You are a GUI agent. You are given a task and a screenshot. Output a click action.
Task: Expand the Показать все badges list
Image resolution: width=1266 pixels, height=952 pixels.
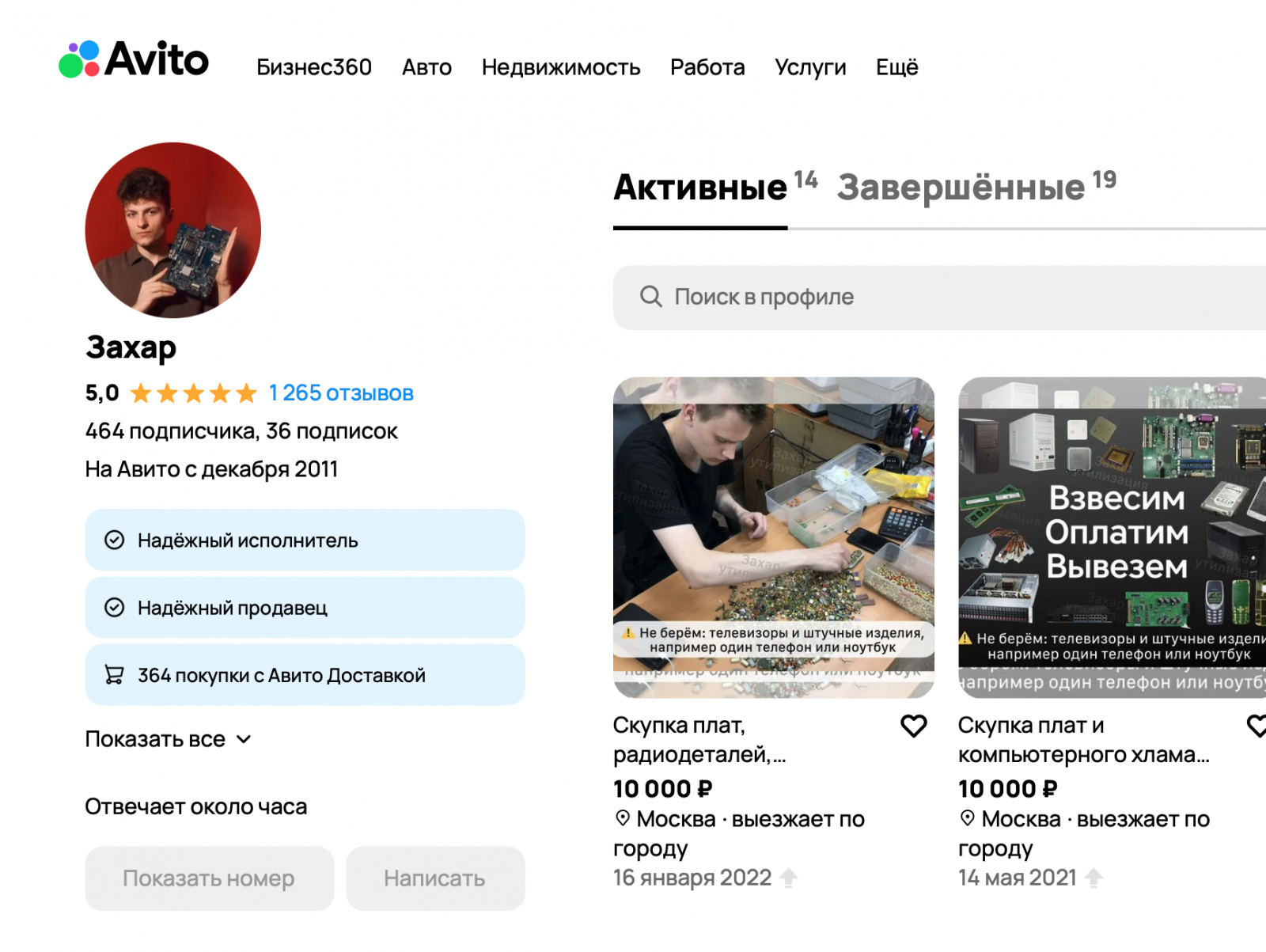(x=169, y=739)
